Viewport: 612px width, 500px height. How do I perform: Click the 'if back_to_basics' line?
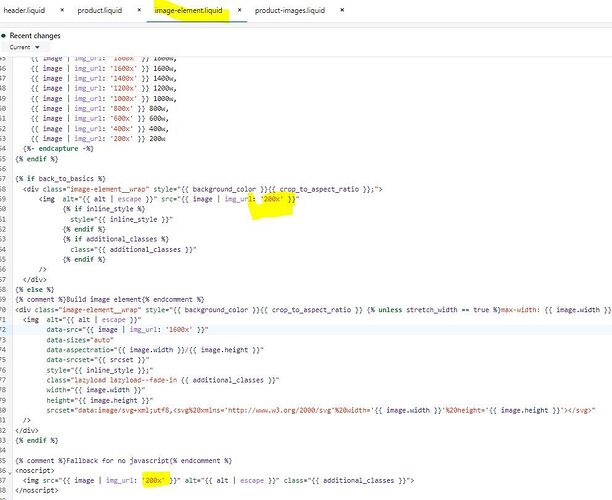pos(60,179)
